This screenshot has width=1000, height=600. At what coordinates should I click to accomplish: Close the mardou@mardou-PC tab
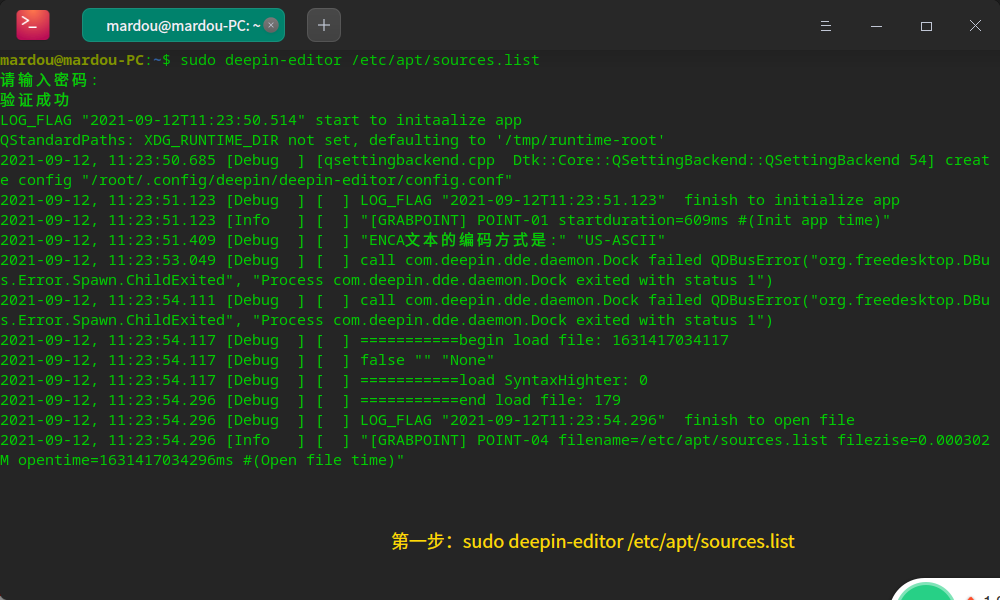(x=271, y=25)
